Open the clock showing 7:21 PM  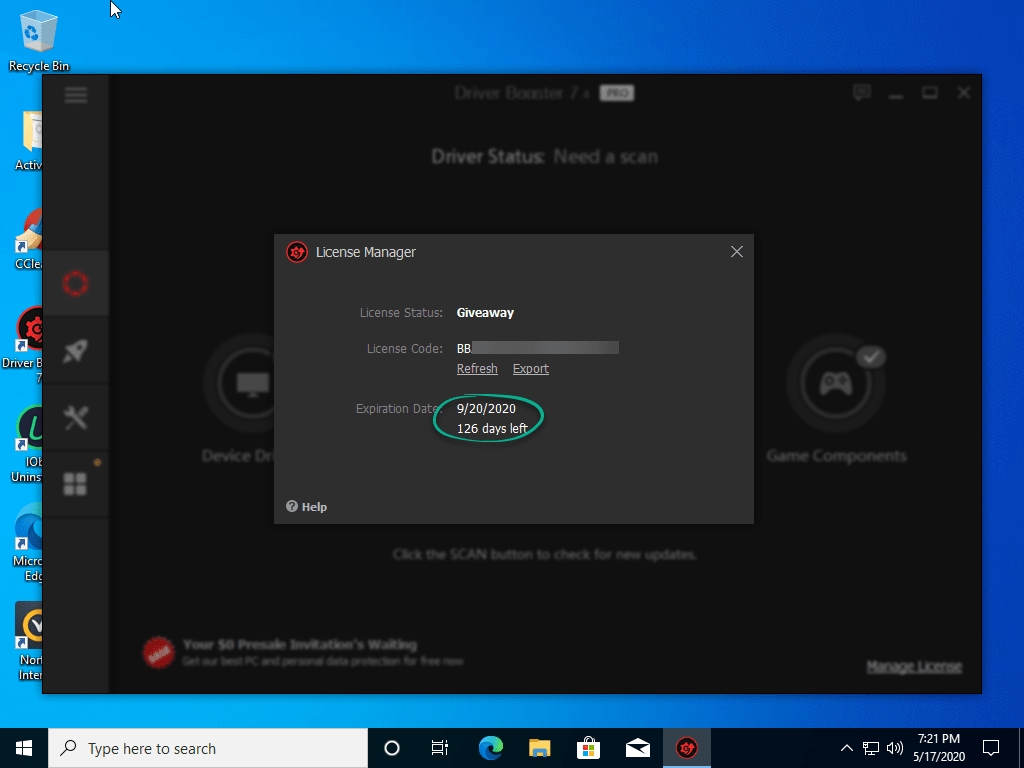click(x=938, y=748)
